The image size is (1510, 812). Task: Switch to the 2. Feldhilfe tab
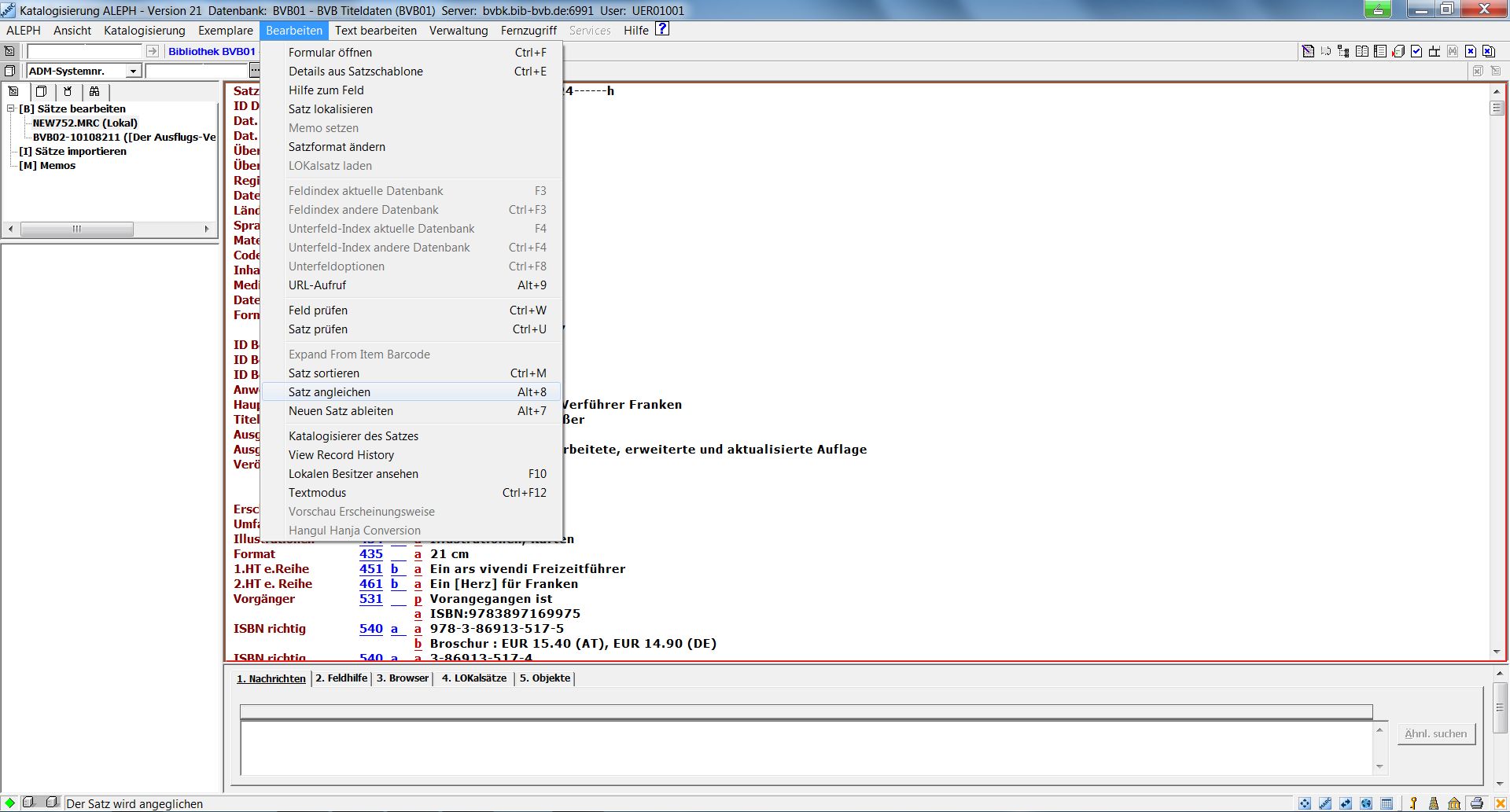(341, 678)
